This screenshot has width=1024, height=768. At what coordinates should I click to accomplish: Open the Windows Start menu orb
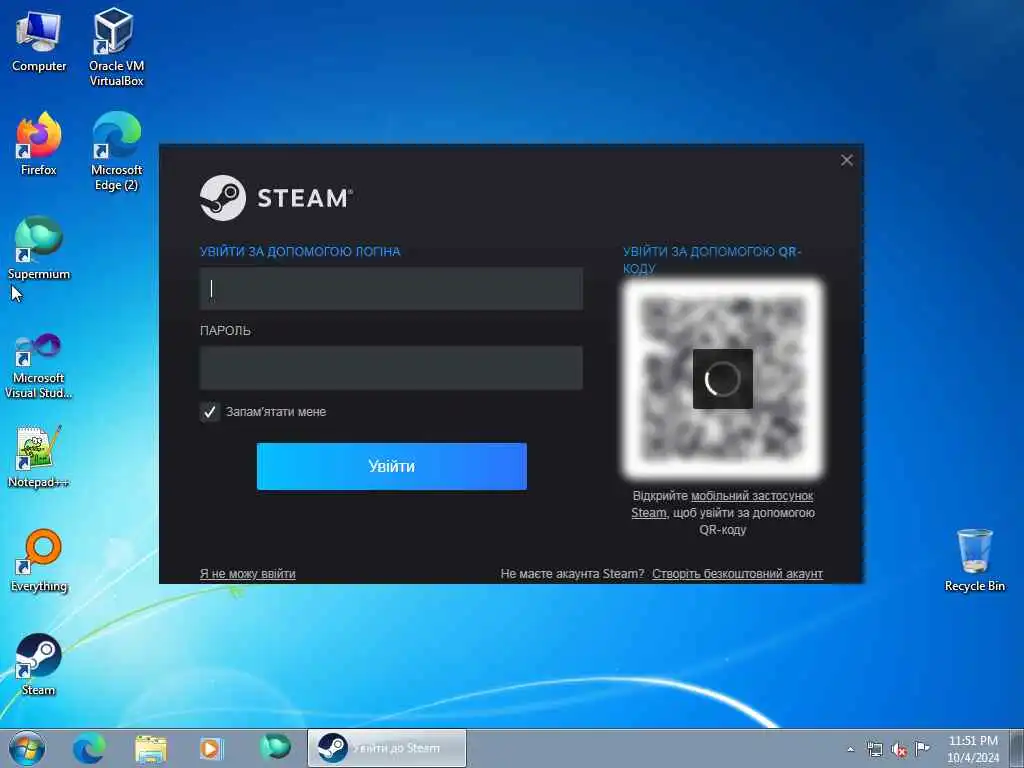[27, 748]
